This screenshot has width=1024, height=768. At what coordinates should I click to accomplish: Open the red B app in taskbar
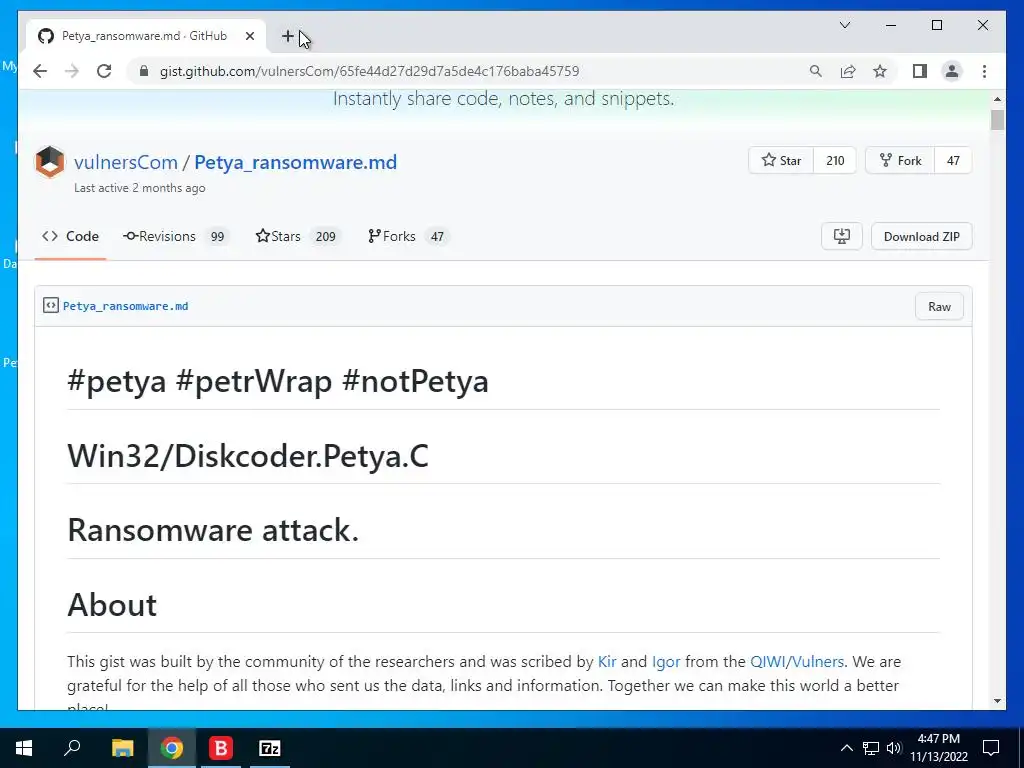221,748
